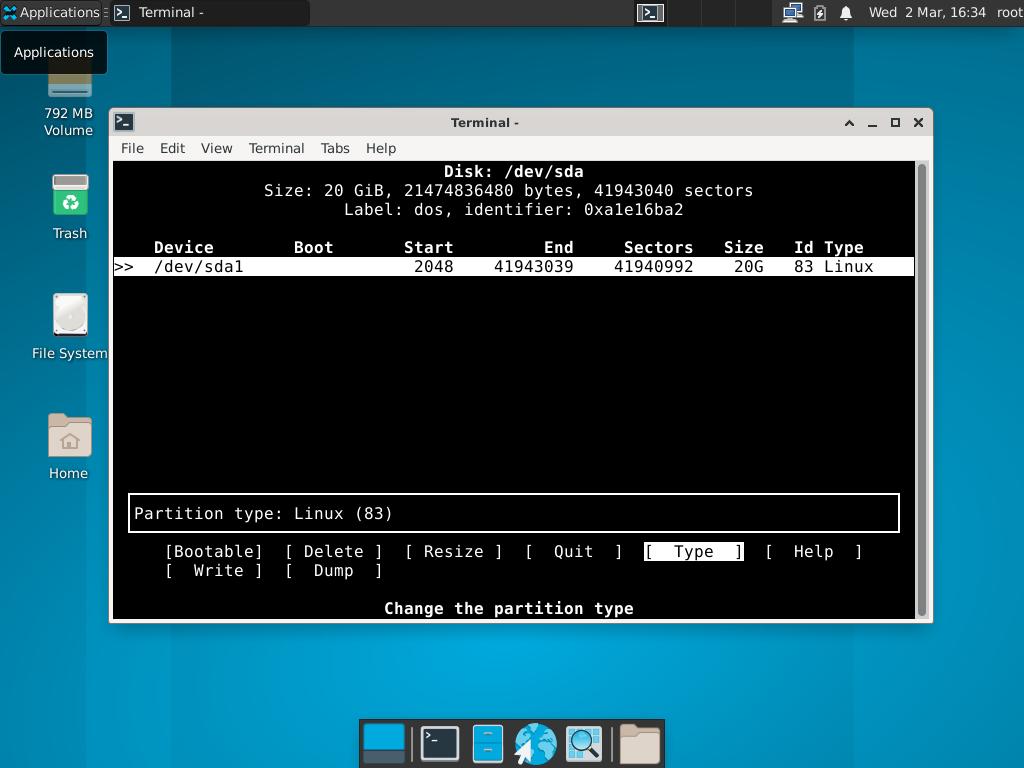Open the folder icon in dock
Image resolution: width=1024 pixels, height=768 pixels.
point(639,743)
